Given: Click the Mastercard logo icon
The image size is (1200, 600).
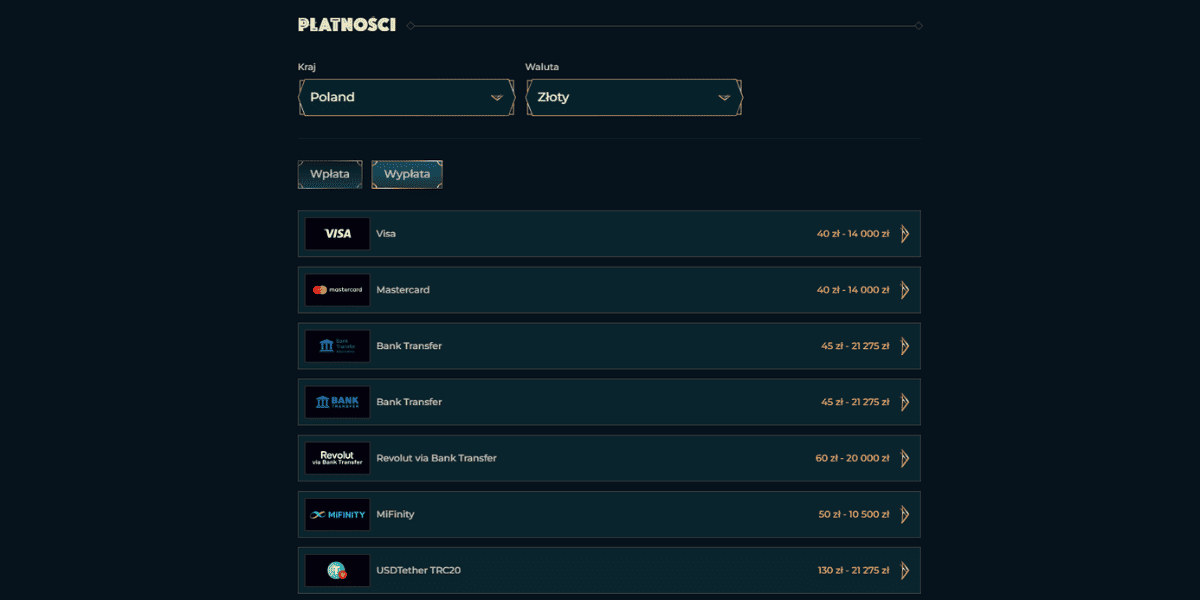Looking at the screenshot, I should [x=337, y=290].
